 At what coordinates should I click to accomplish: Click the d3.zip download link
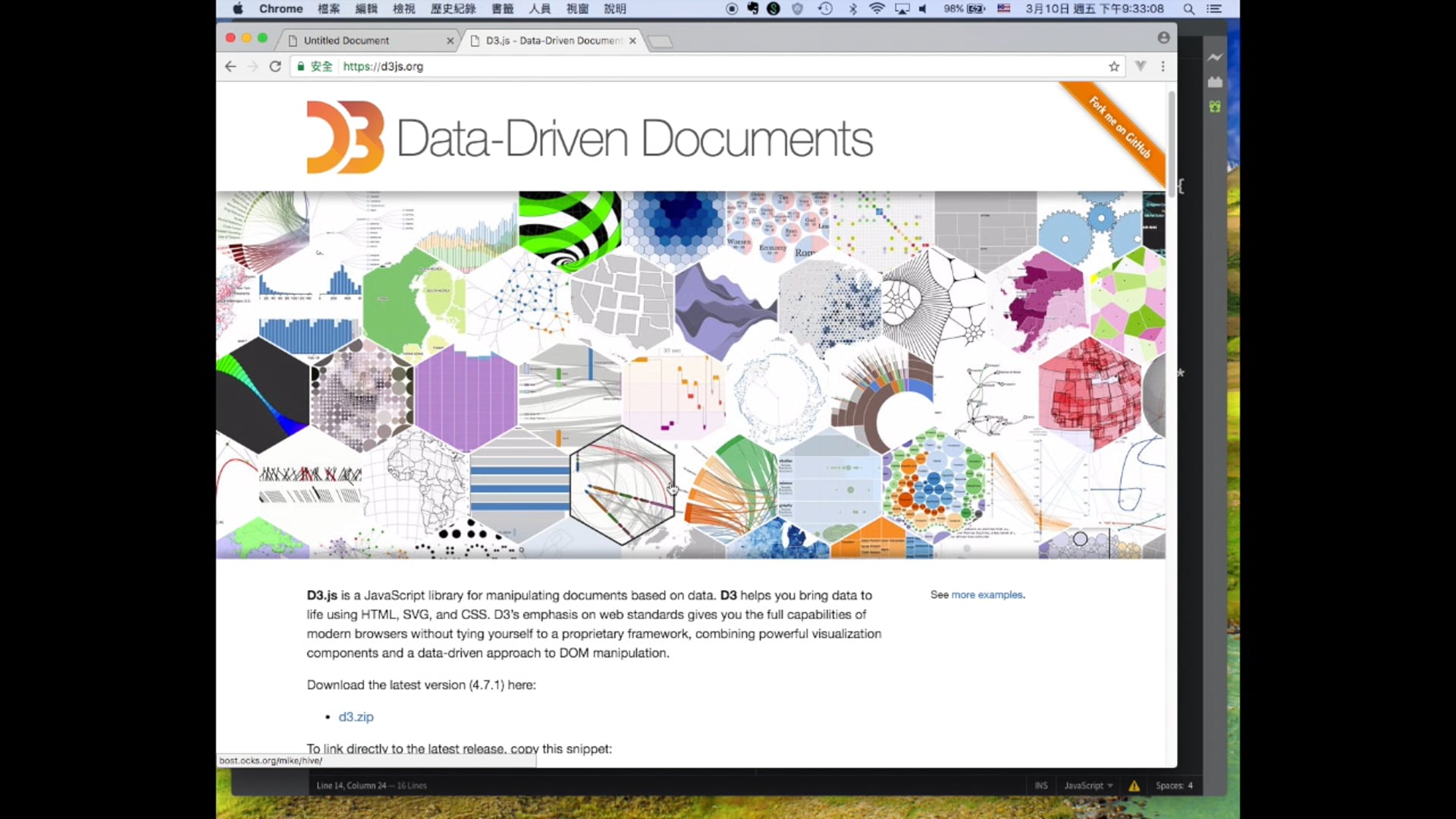click(356, 717)
